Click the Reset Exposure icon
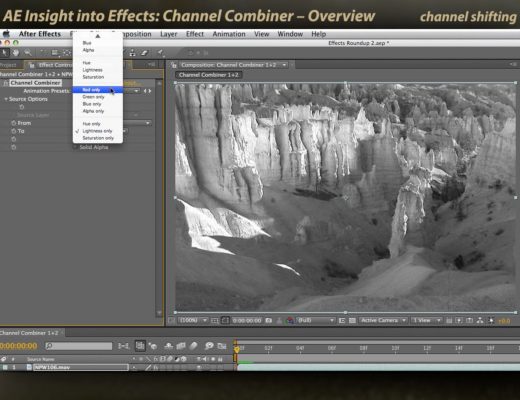Viewport: 520px width, 400px height. 491,320
